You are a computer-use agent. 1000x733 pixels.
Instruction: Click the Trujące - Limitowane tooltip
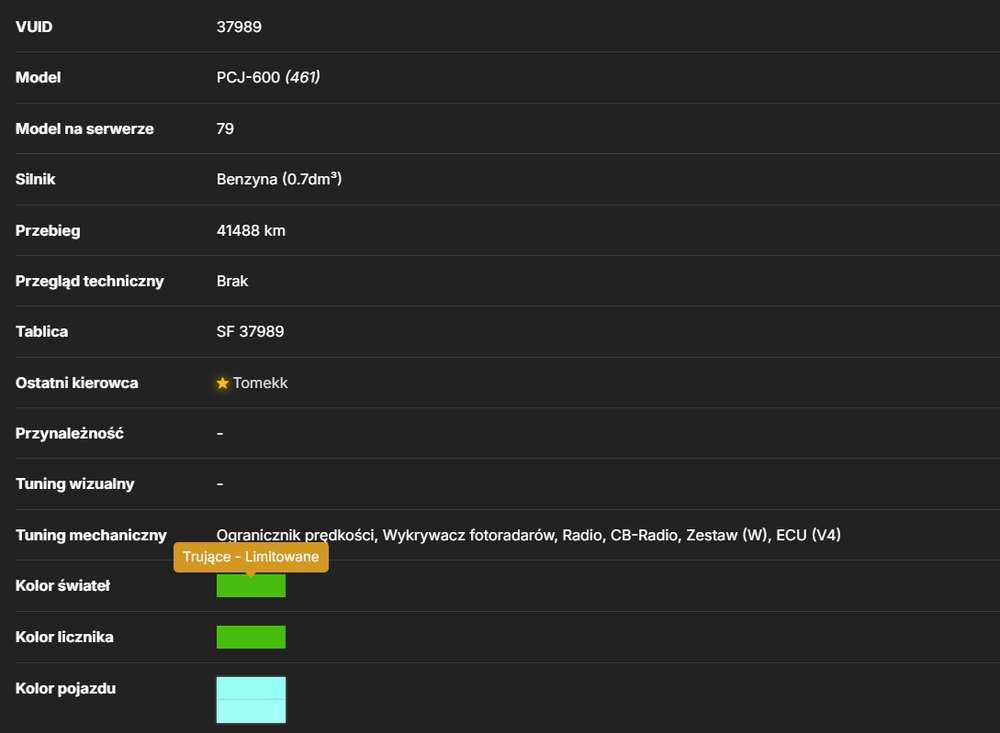tap(251, 557)
